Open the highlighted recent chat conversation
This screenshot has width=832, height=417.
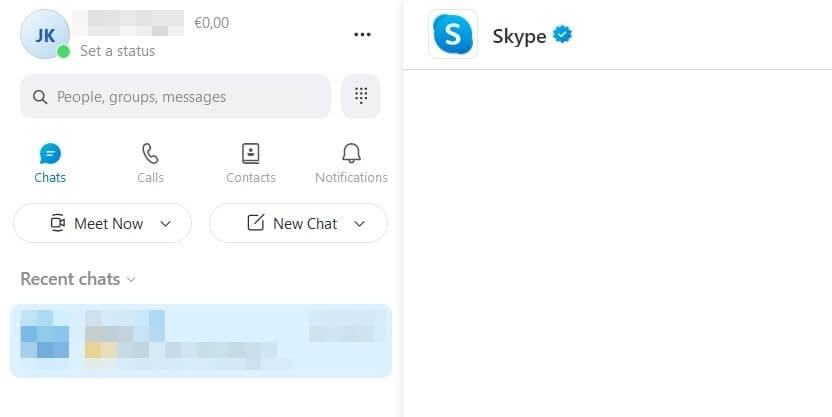(201, 341)
